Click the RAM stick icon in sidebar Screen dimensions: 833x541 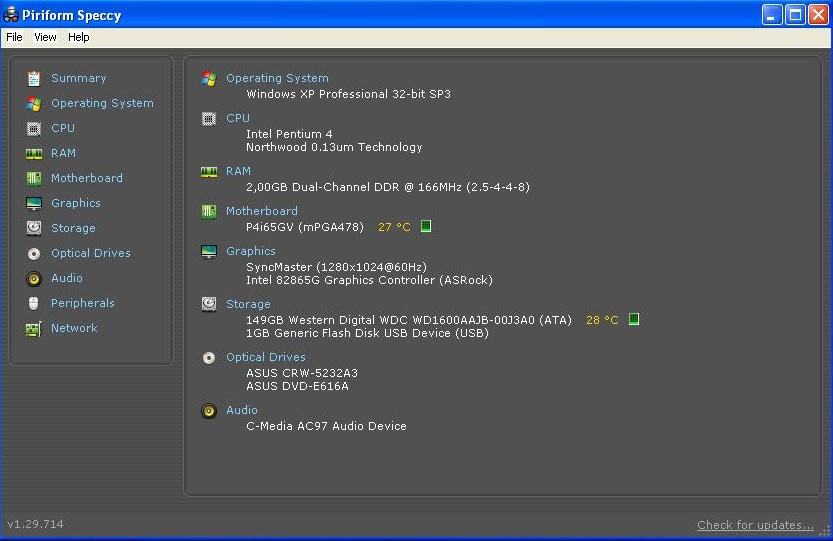click(34, 154)
